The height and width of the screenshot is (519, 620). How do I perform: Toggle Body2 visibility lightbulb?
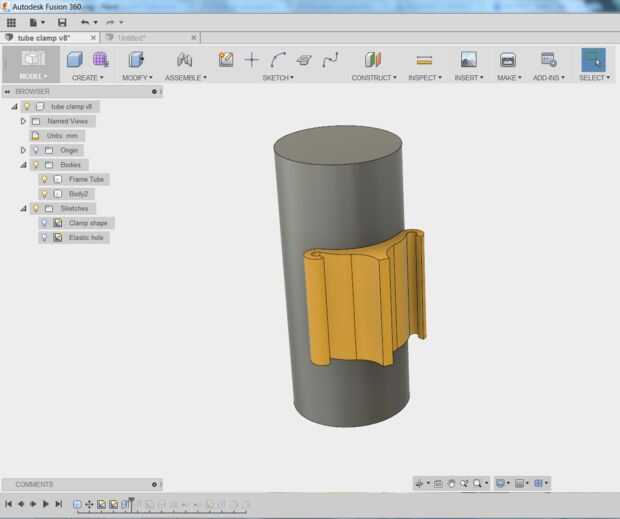(44, 194)
